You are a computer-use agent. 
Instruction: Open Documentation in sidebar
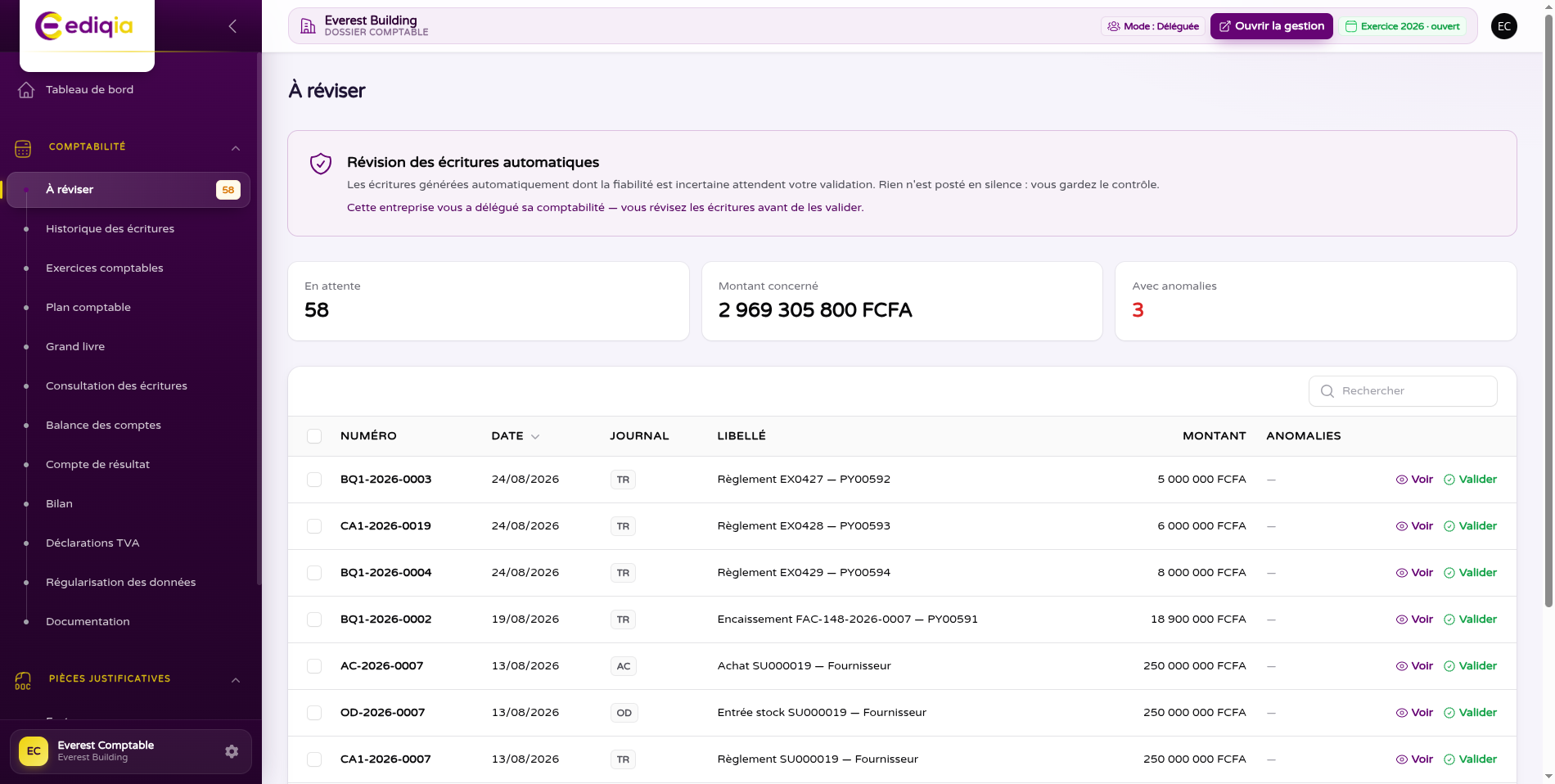[88, 622]
